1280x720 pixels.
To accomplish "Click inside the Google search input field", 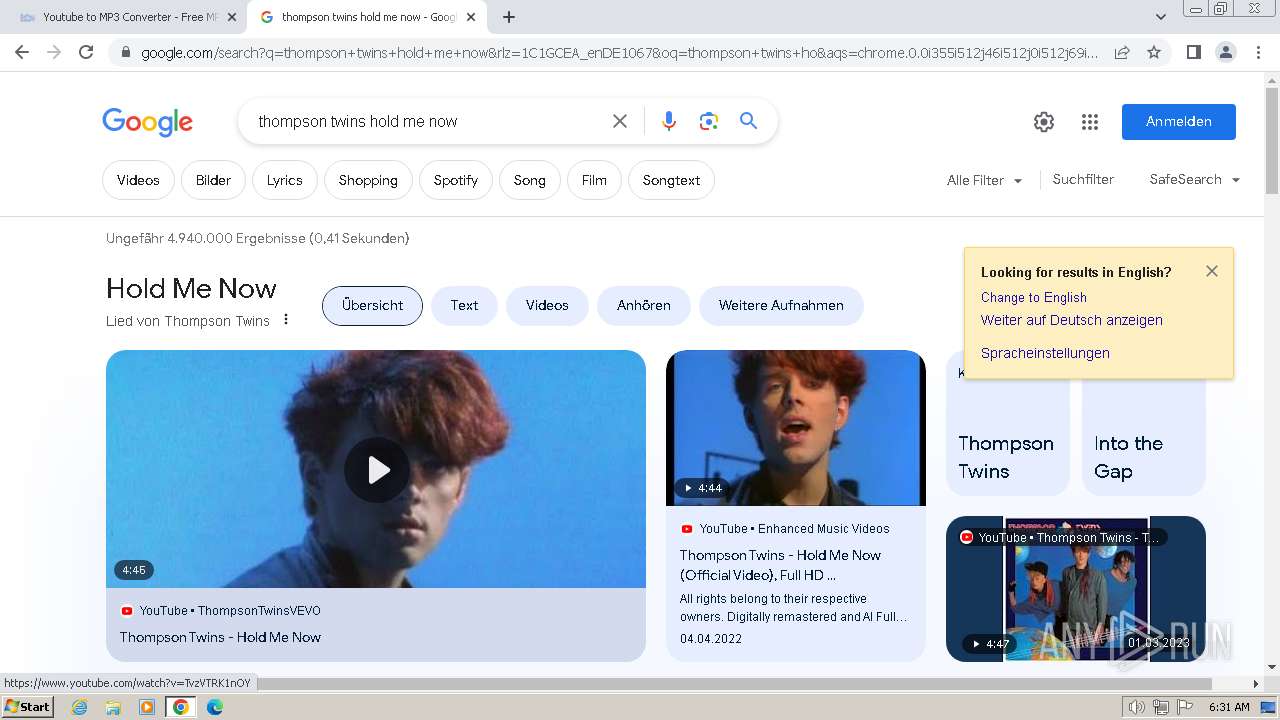I will click(x=425, y=121).
